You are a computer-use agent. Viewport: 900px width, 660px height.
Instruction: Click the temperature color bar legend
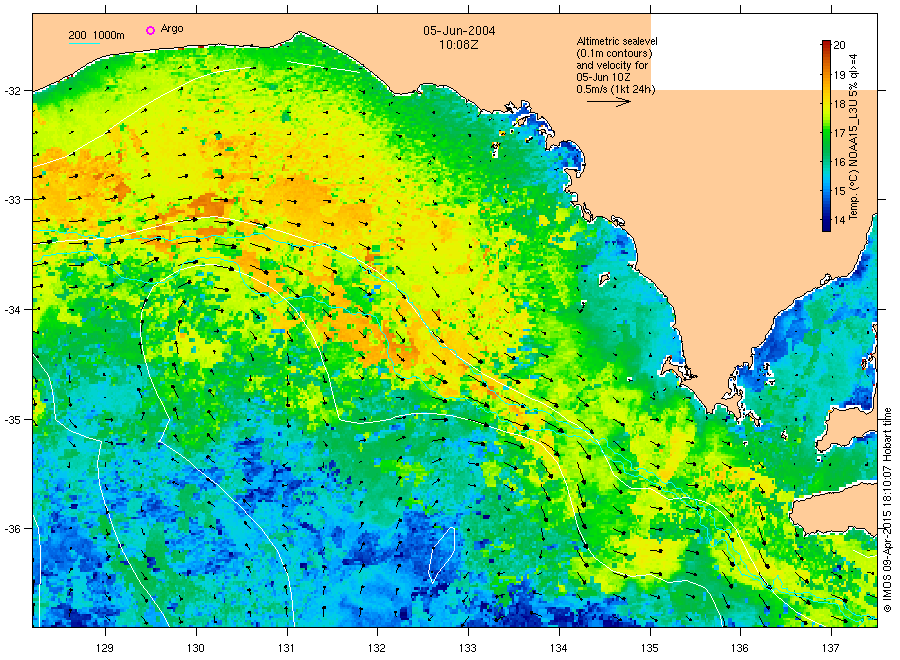coord(826,136)
